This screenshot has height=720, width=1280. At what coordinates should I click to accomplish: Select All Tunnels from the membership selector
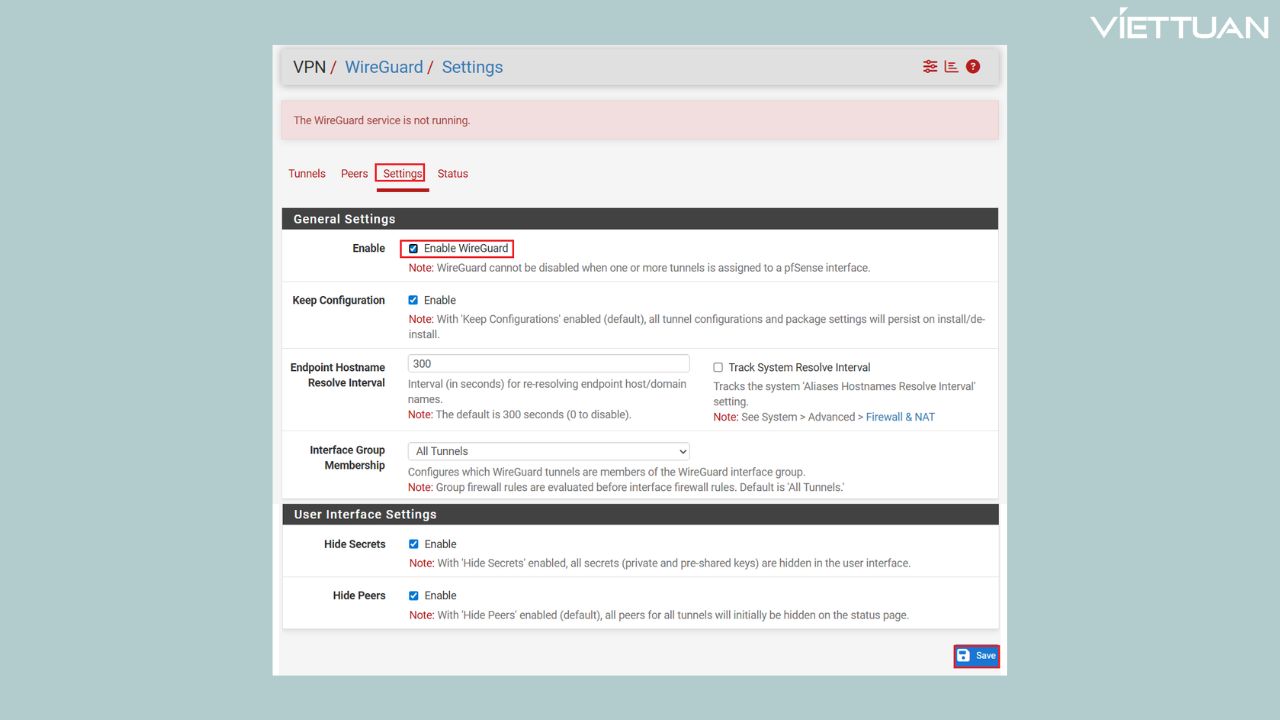click(548, 450)
